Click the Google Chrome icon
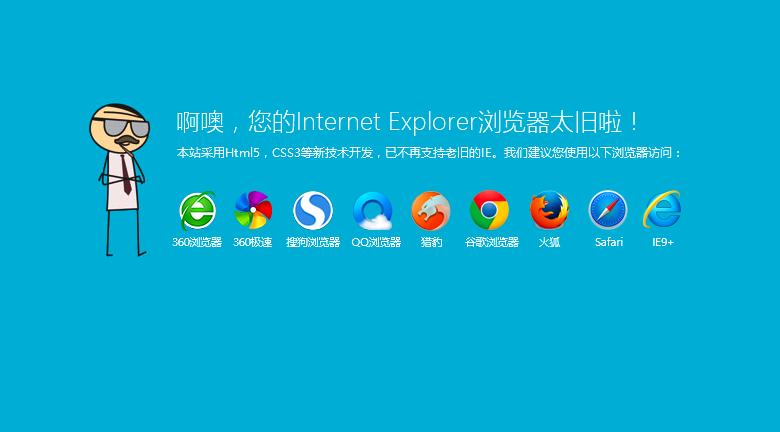Screen dimensions: 780x432 pyautogui.click(x=489, y=210)
